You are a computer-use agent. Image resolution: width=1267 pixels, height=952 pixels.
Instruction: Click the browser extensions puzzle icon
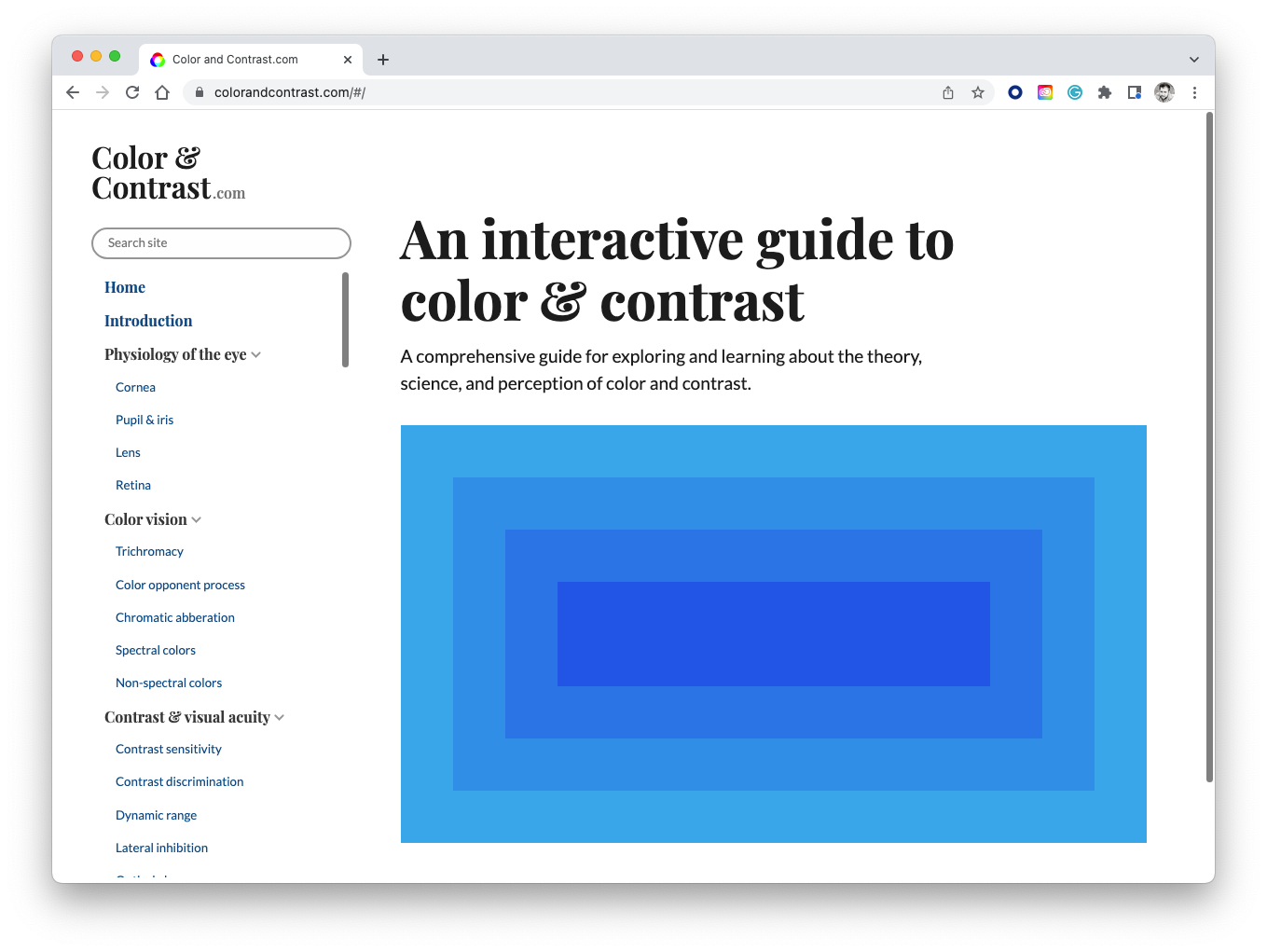pyautogui.click(x=1105, y=92)
